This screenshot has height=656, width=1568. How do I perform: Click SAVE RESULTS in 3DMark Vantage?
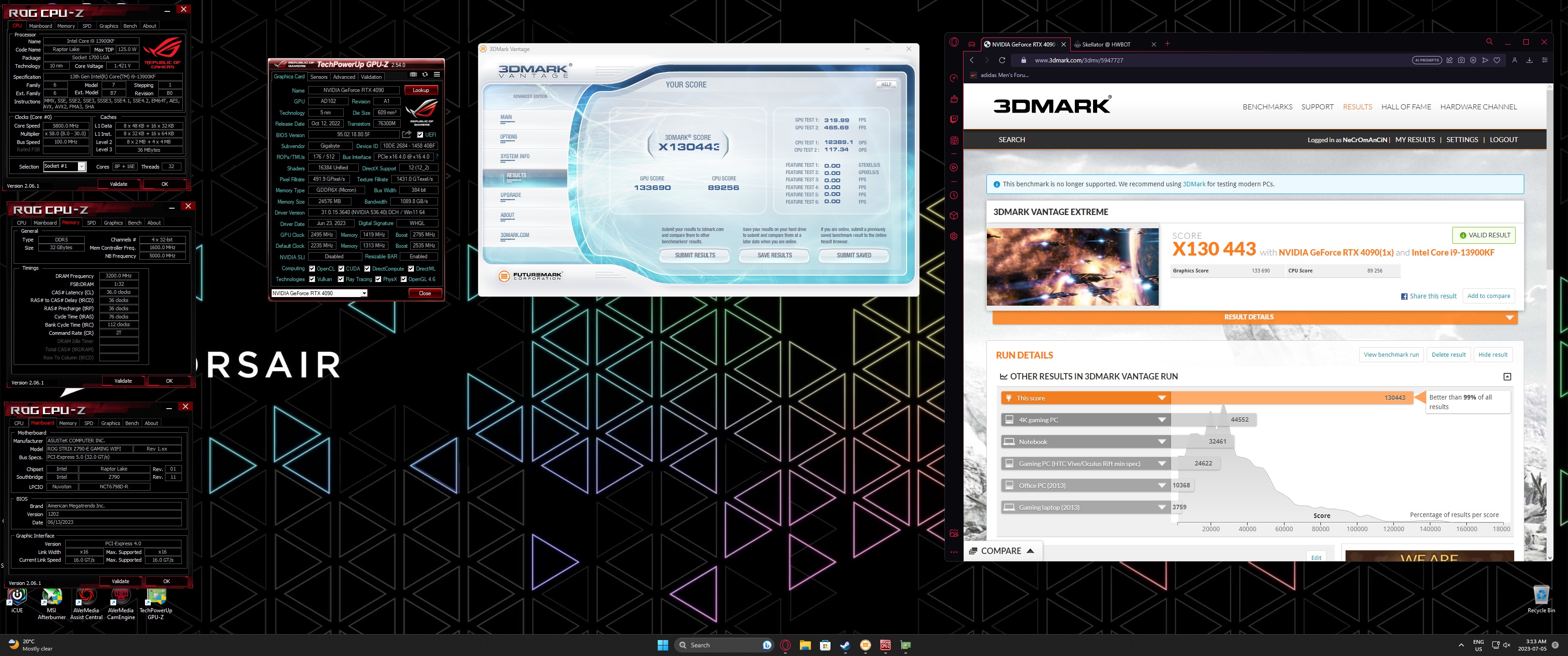tap(774, 256)
